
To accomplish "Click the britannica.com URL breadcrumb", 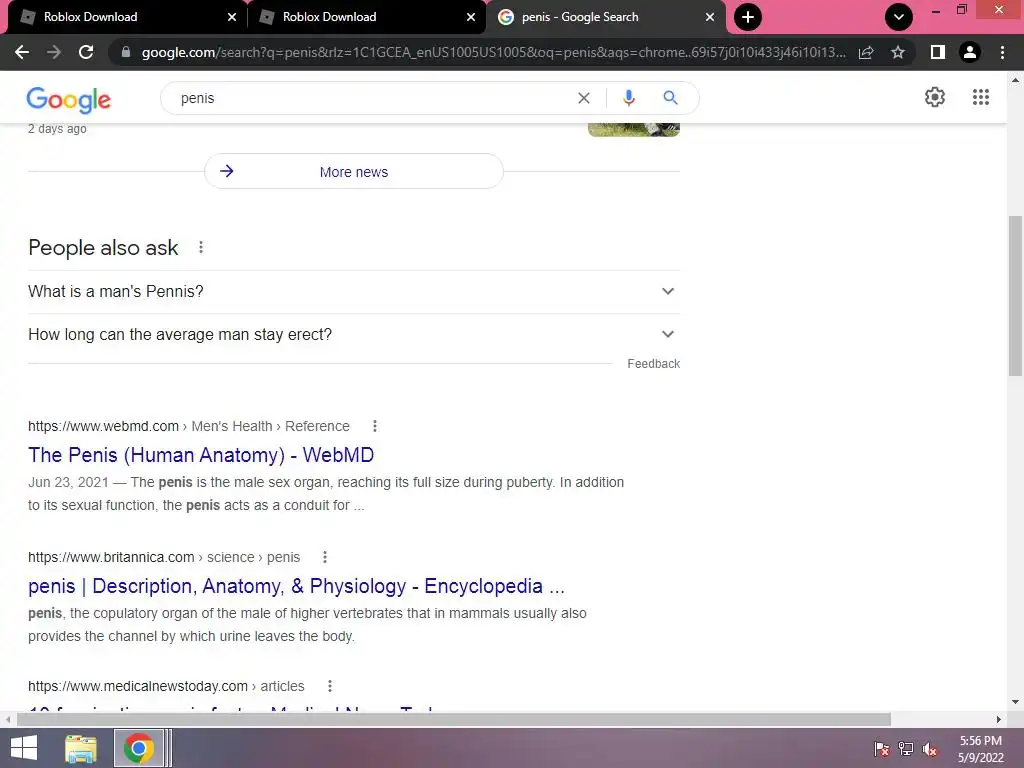I will (164, 557).
